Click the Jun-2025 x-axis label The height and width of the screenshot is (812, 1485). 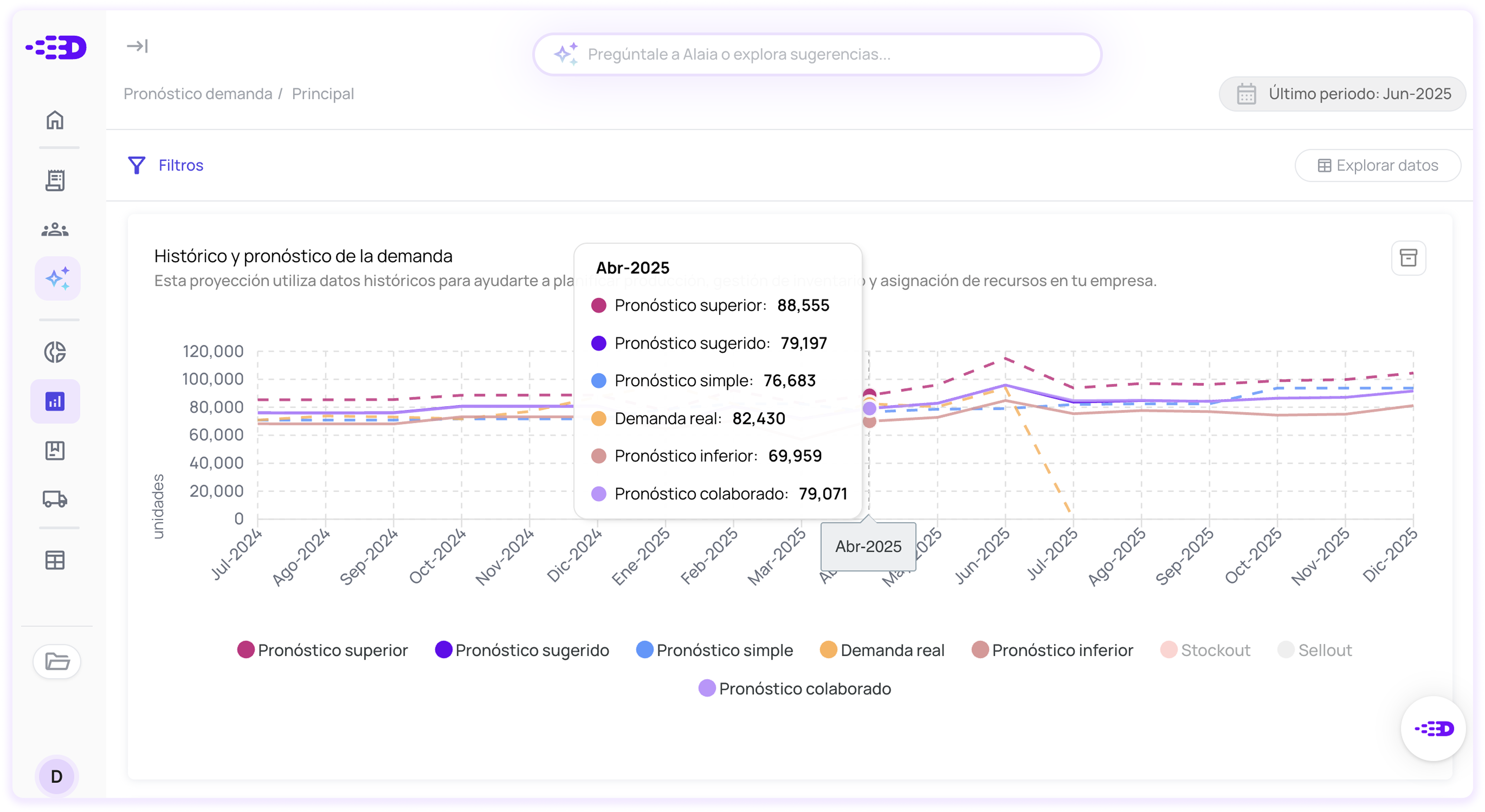tap(982, 556)
